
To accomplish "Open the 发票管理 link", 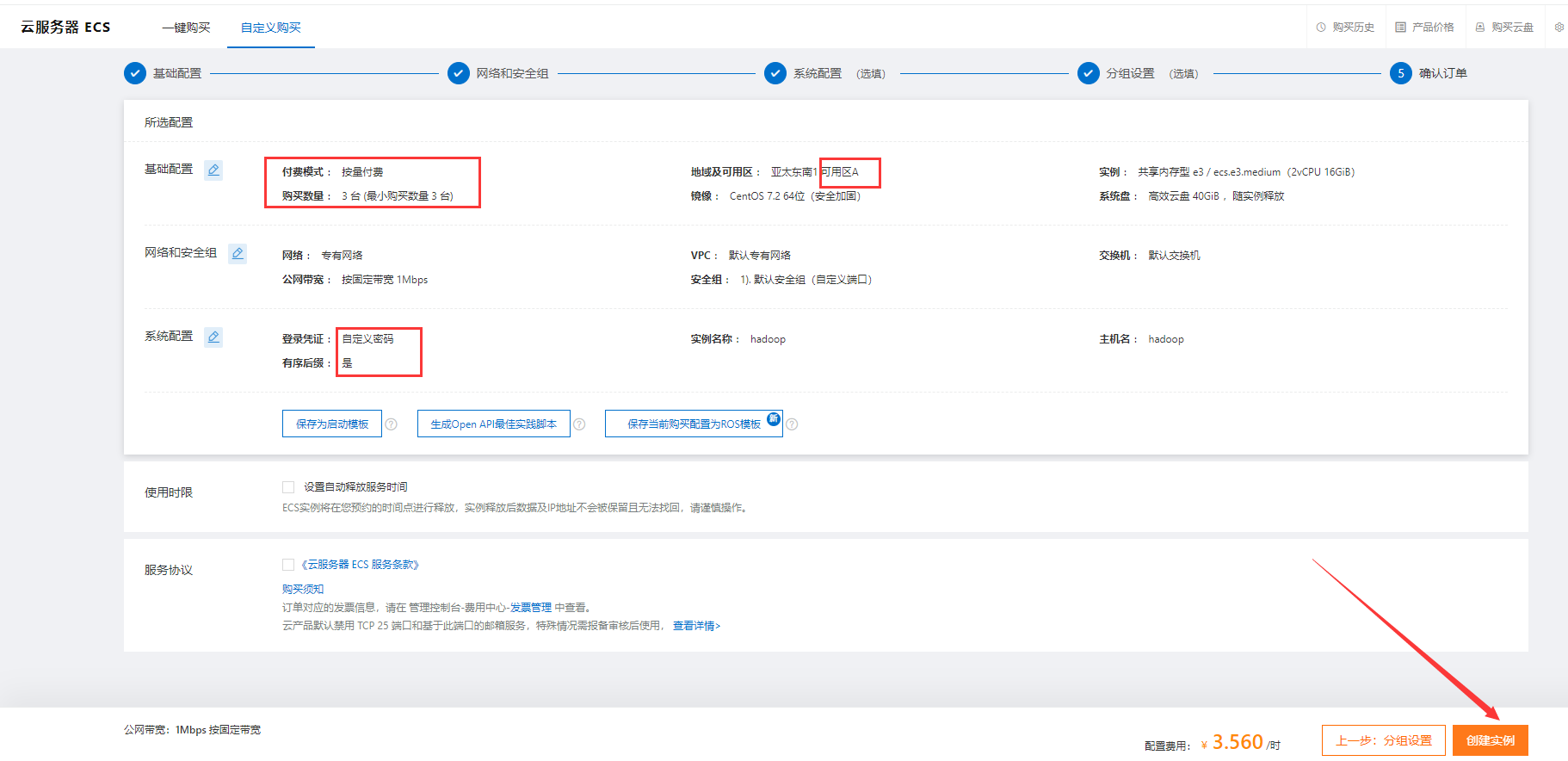I will click(x=531, y=608).
